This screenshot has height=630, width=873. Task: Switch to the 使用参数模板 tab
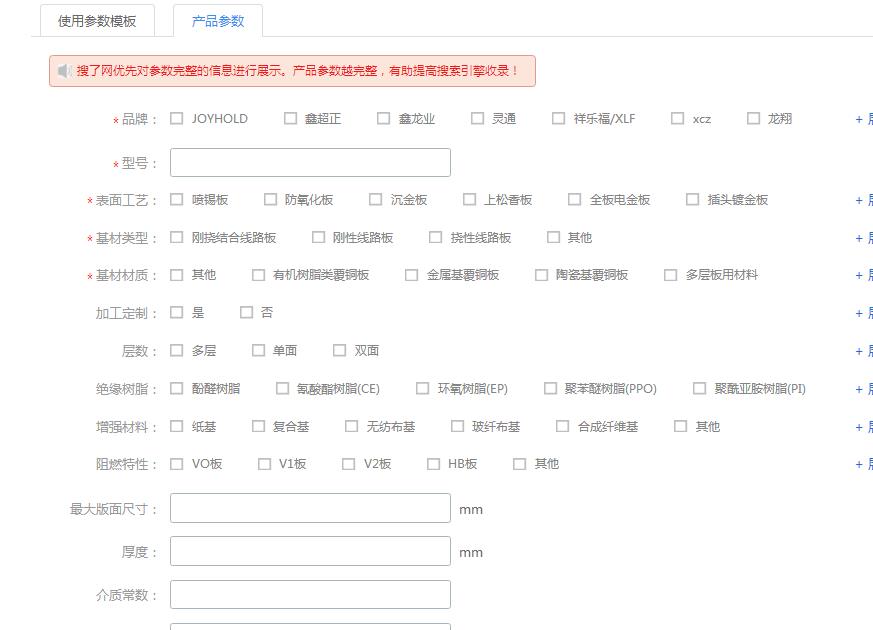tap(97, 21)
